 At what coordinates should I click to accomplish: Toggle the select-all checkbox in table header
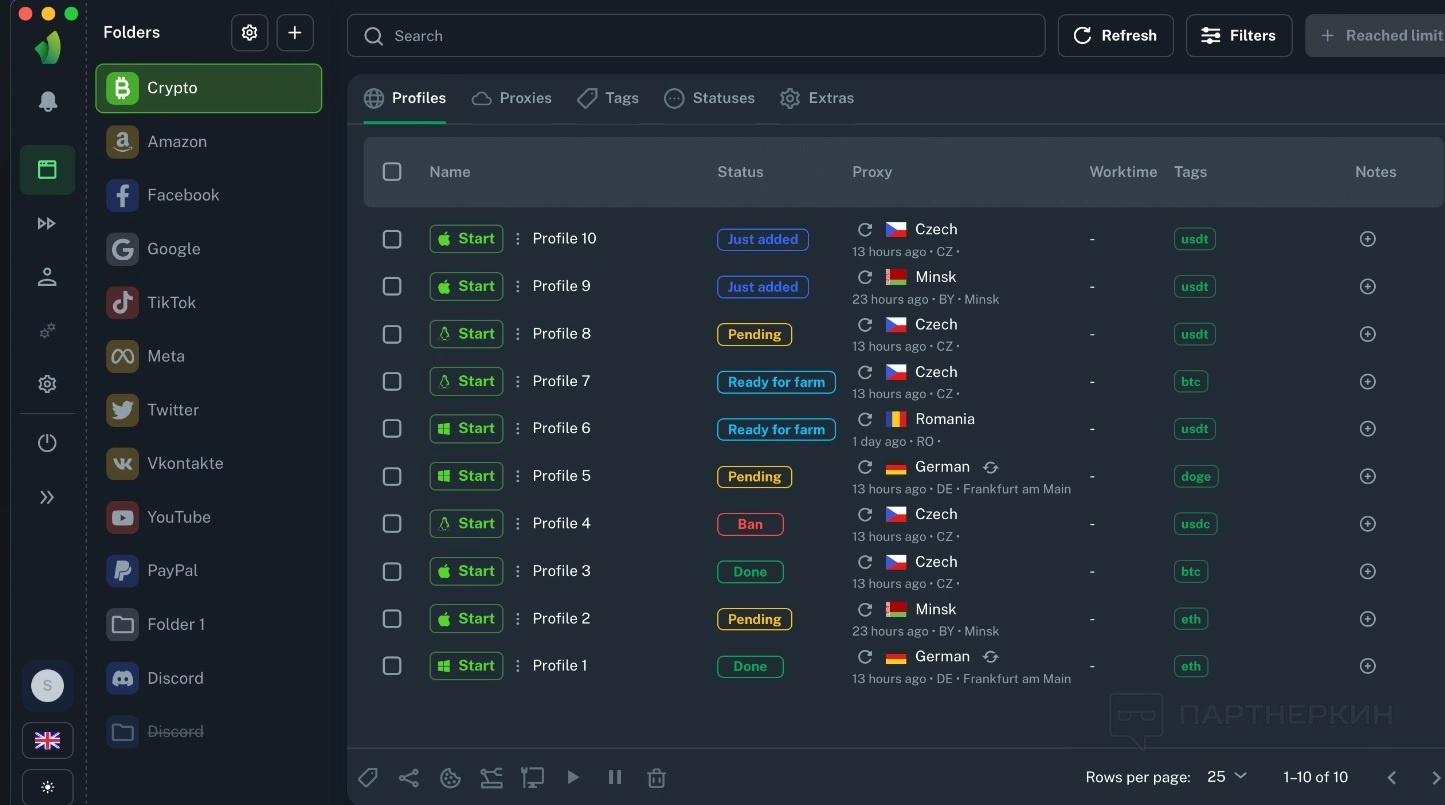pyautogui.click(x=392, y=172)
